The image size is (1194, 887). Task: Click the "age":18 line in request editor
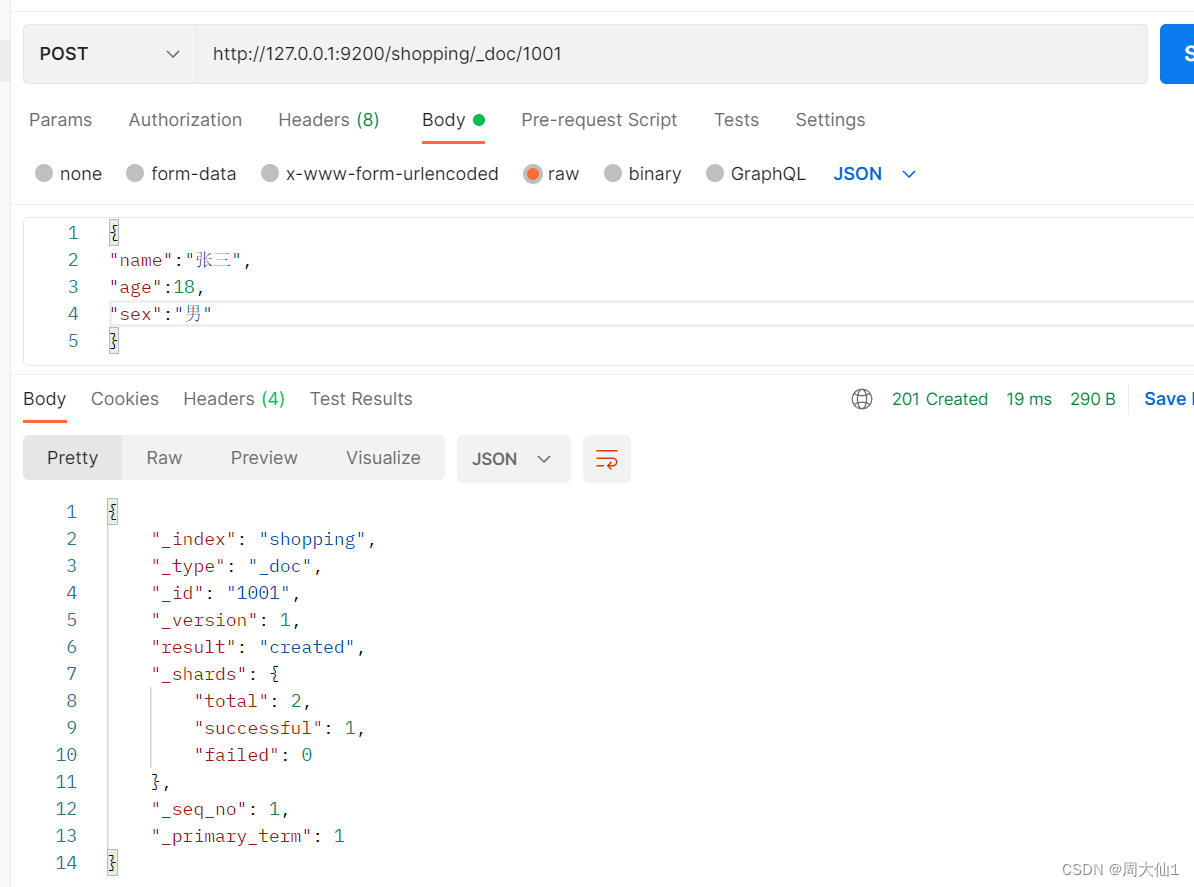(x=157, y=287)
